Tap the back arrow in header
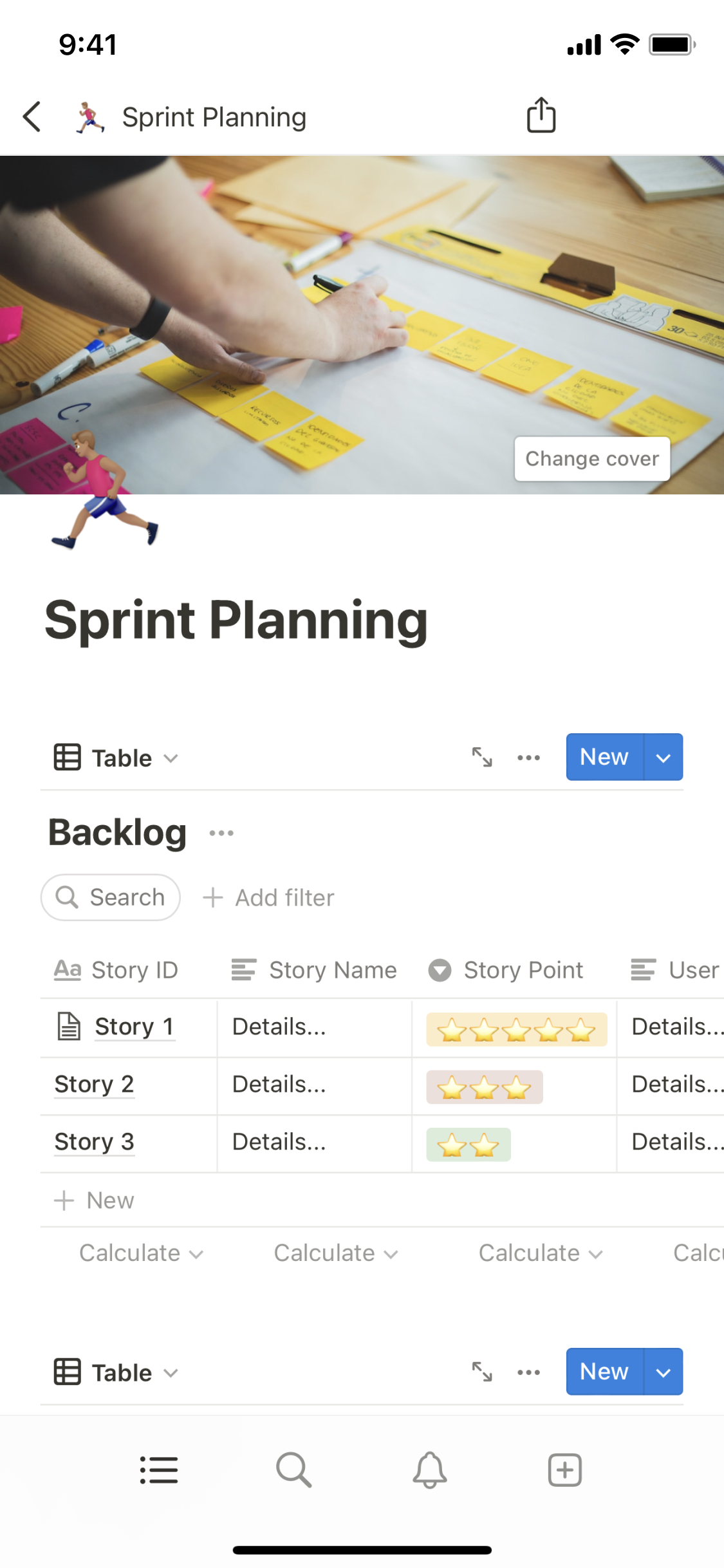Image resolution: width=724 pixels, height=1568 pixels. coord(32,117)
